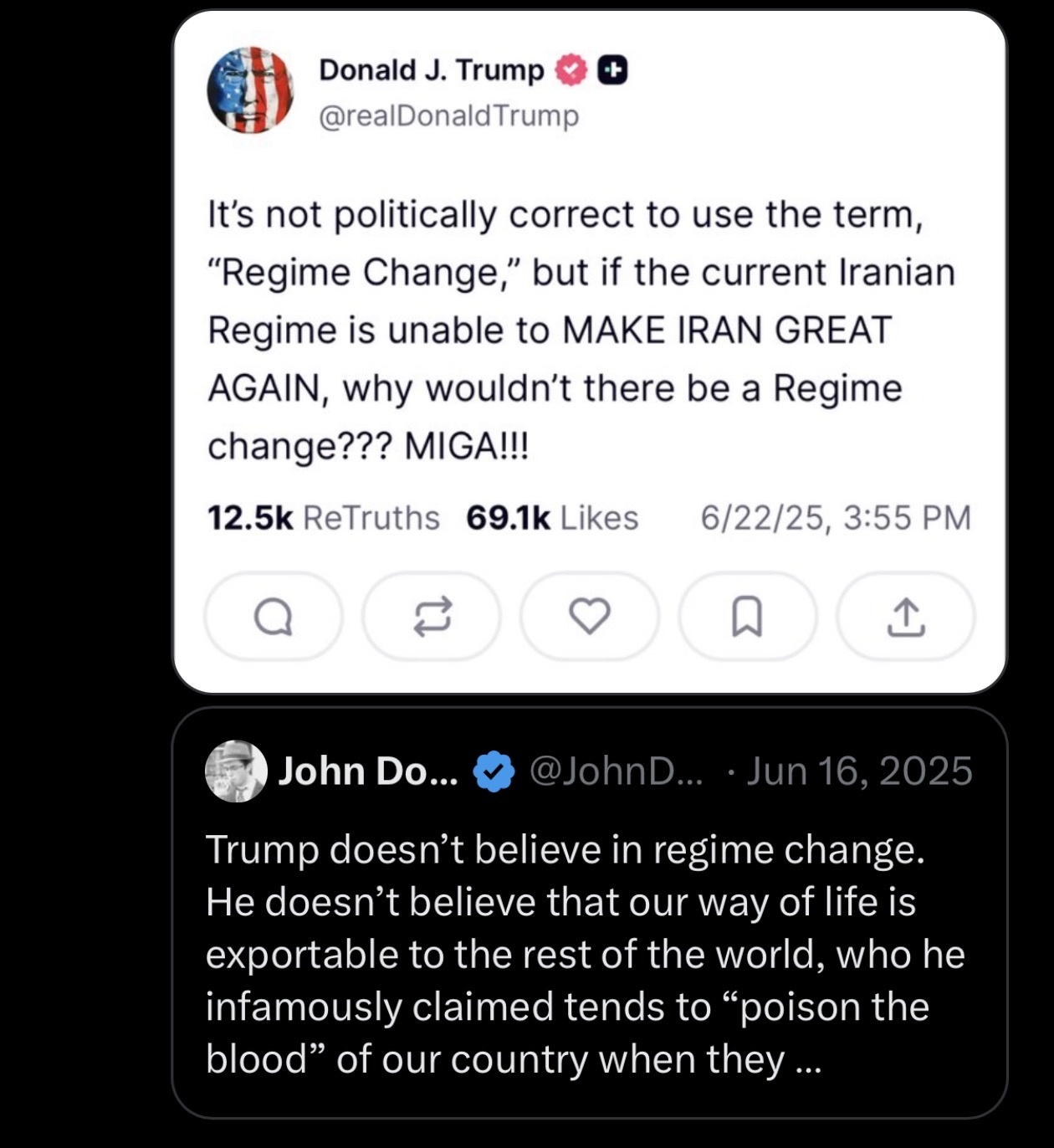Open the flag-painted profile avatar
1054x1148 pixels.
click(250, 90)
